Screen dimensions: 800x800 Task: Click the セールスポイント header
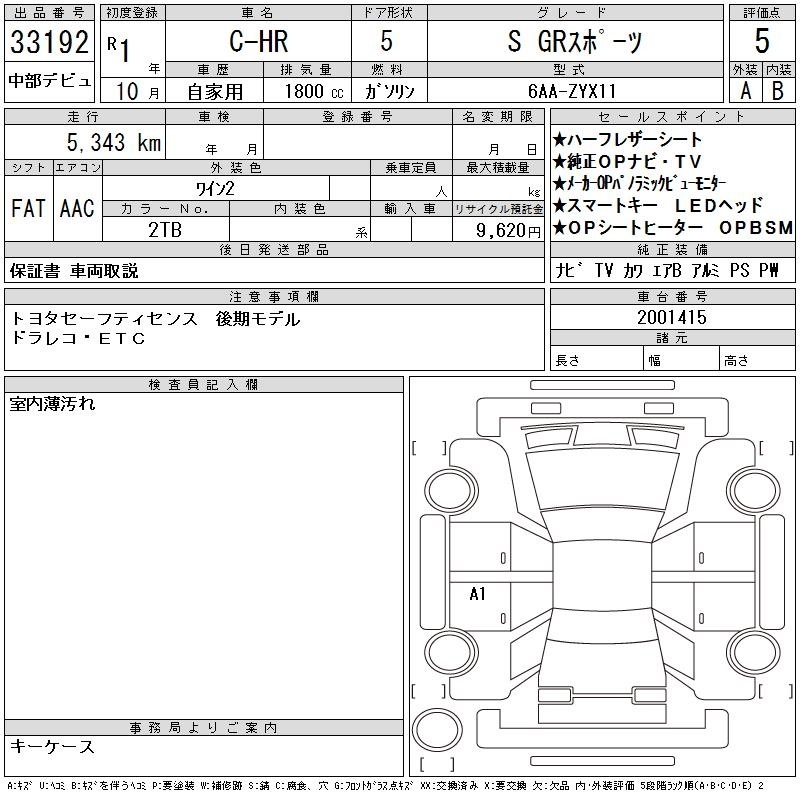pyautogui.click(x=673, y=116)
